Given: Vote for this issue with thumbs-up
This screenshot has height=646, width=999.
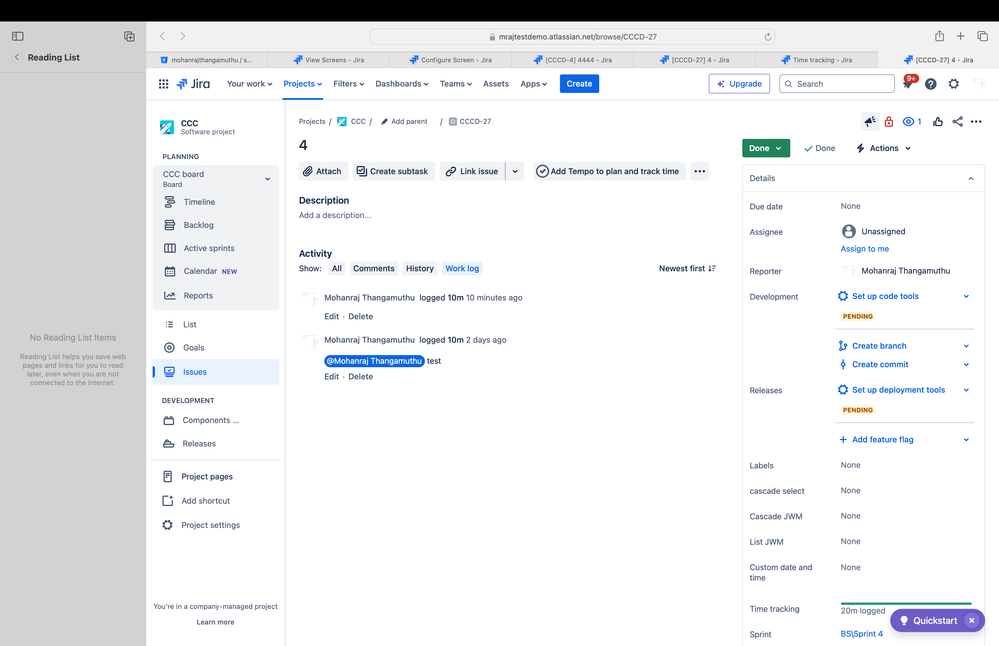Looking at the screenshot, I should (x=937, y=121).
